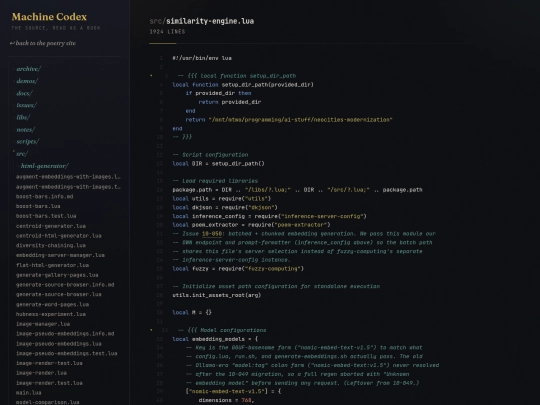Expand the html-generator/ subfolder
The image size is (540, 405).
[44, 166]
